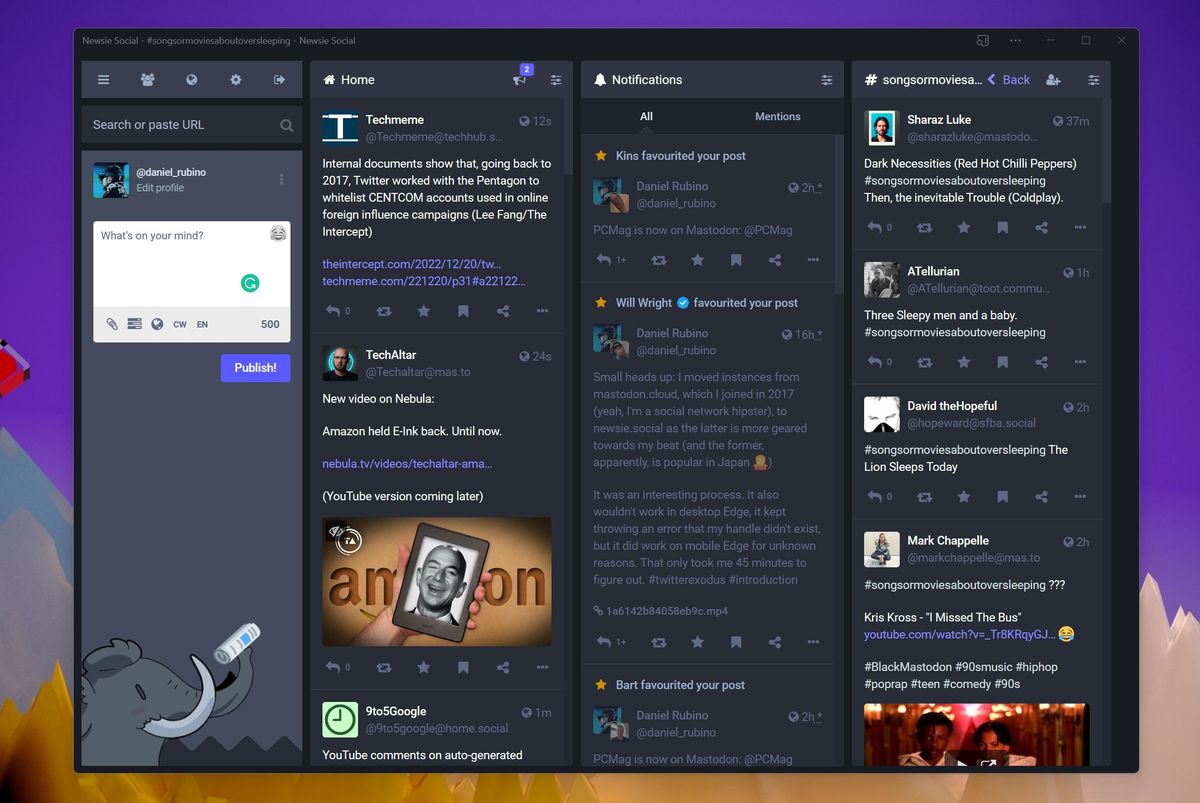Switch to the Mentions tab
The width and height of the screenshot is (1200, 803).
(x=777, y=116)
